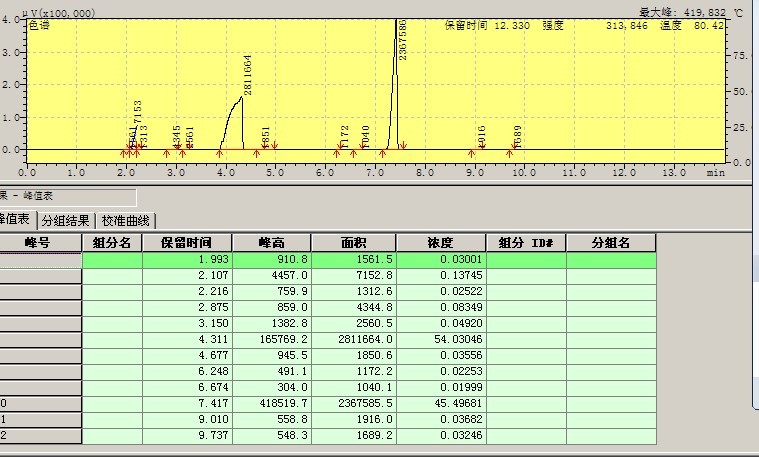Click the 面积 column header
This screenshot has width=759, height=457.
[353, 243]
